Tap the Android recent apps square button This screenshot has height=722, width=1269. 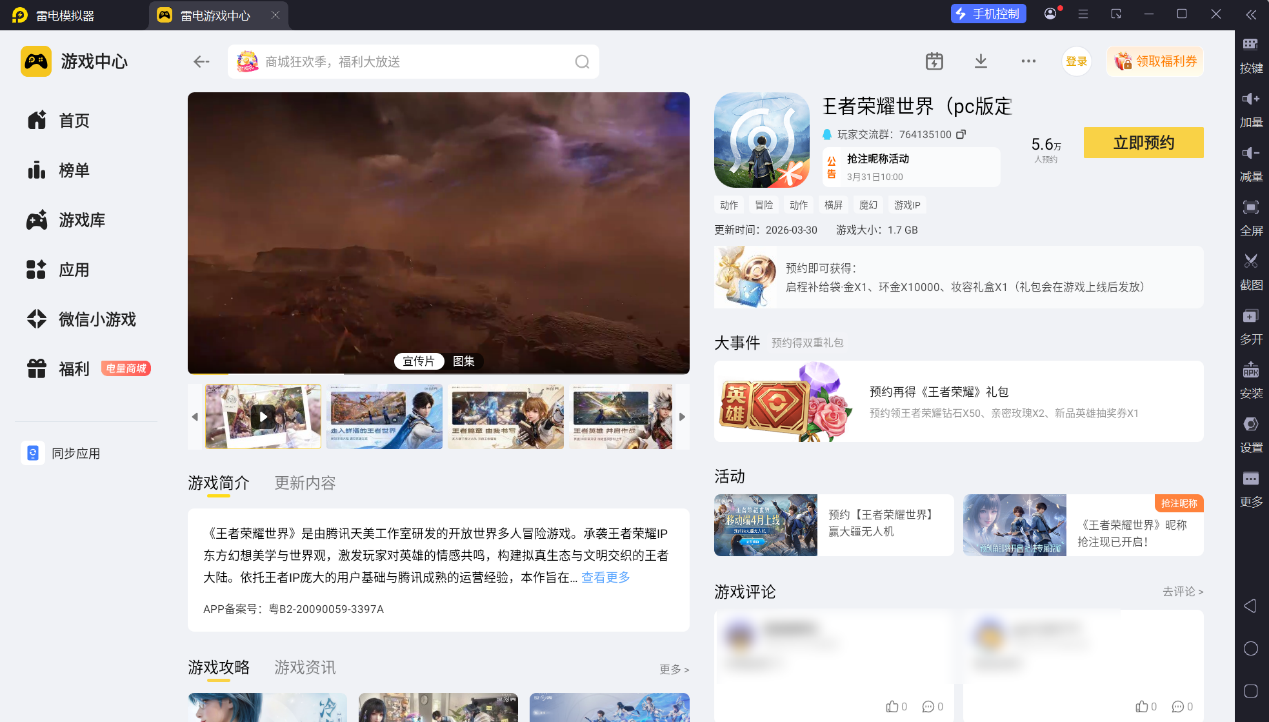point(1250,690)
